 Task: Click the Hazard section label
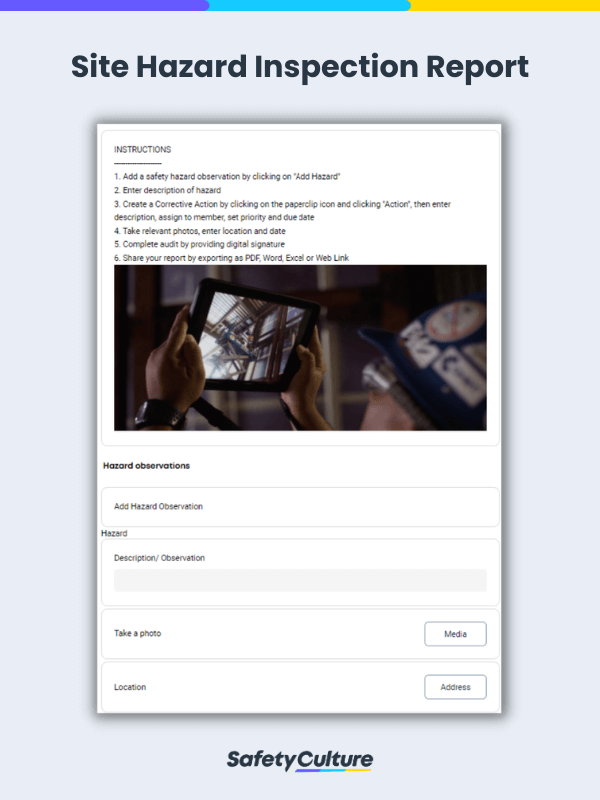click(x=114, y=533)
